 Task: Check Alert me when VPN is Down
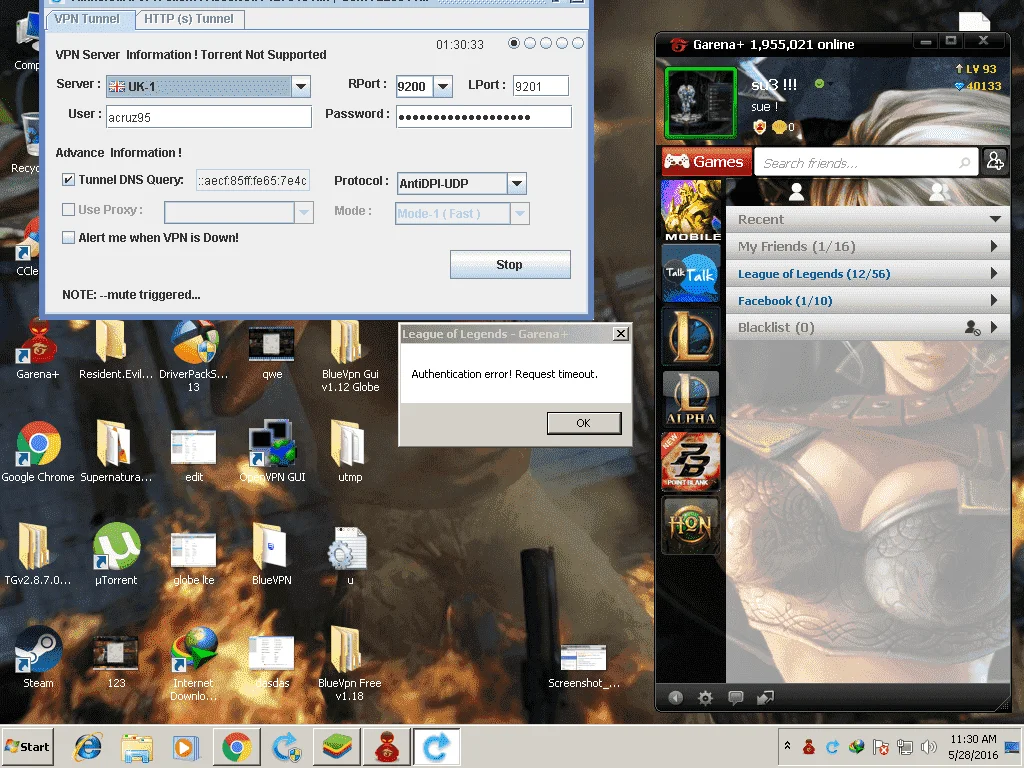(x=69, y=238)
